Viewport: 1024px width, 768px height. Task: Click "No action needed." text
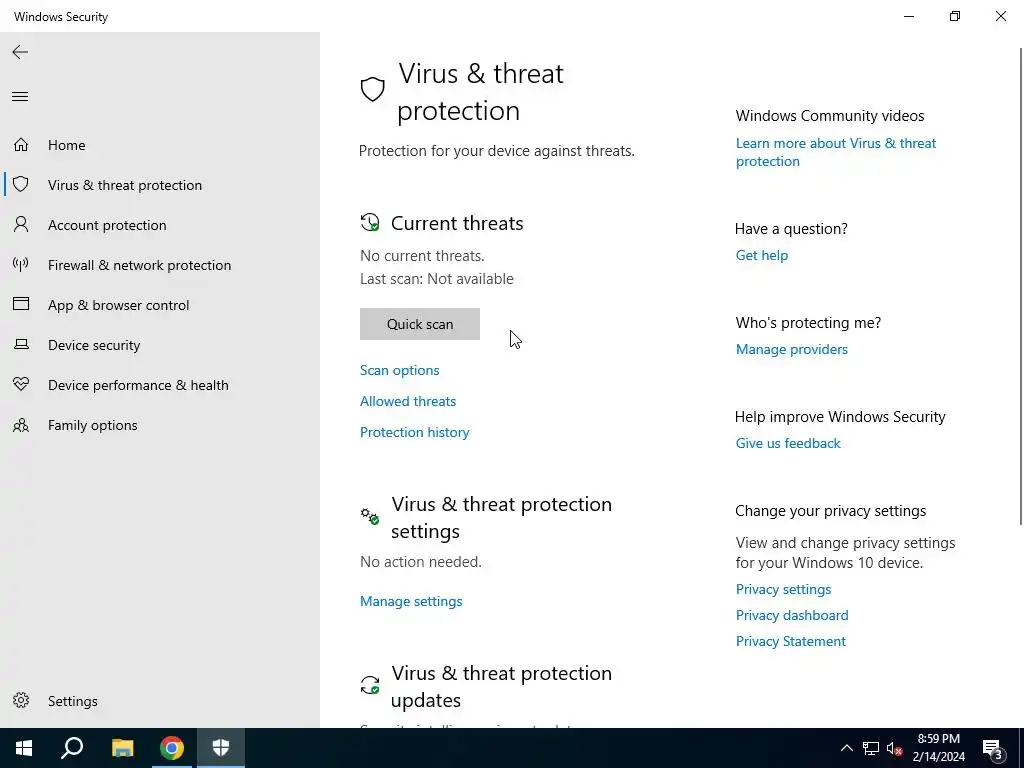point(421,562)
